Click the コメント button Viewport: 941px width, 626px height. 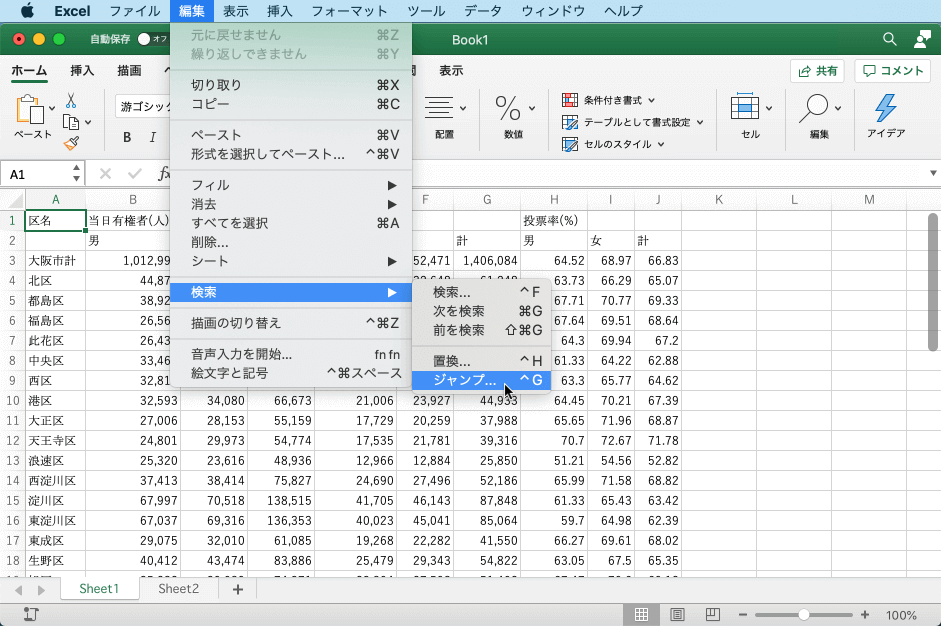point(893,71)
